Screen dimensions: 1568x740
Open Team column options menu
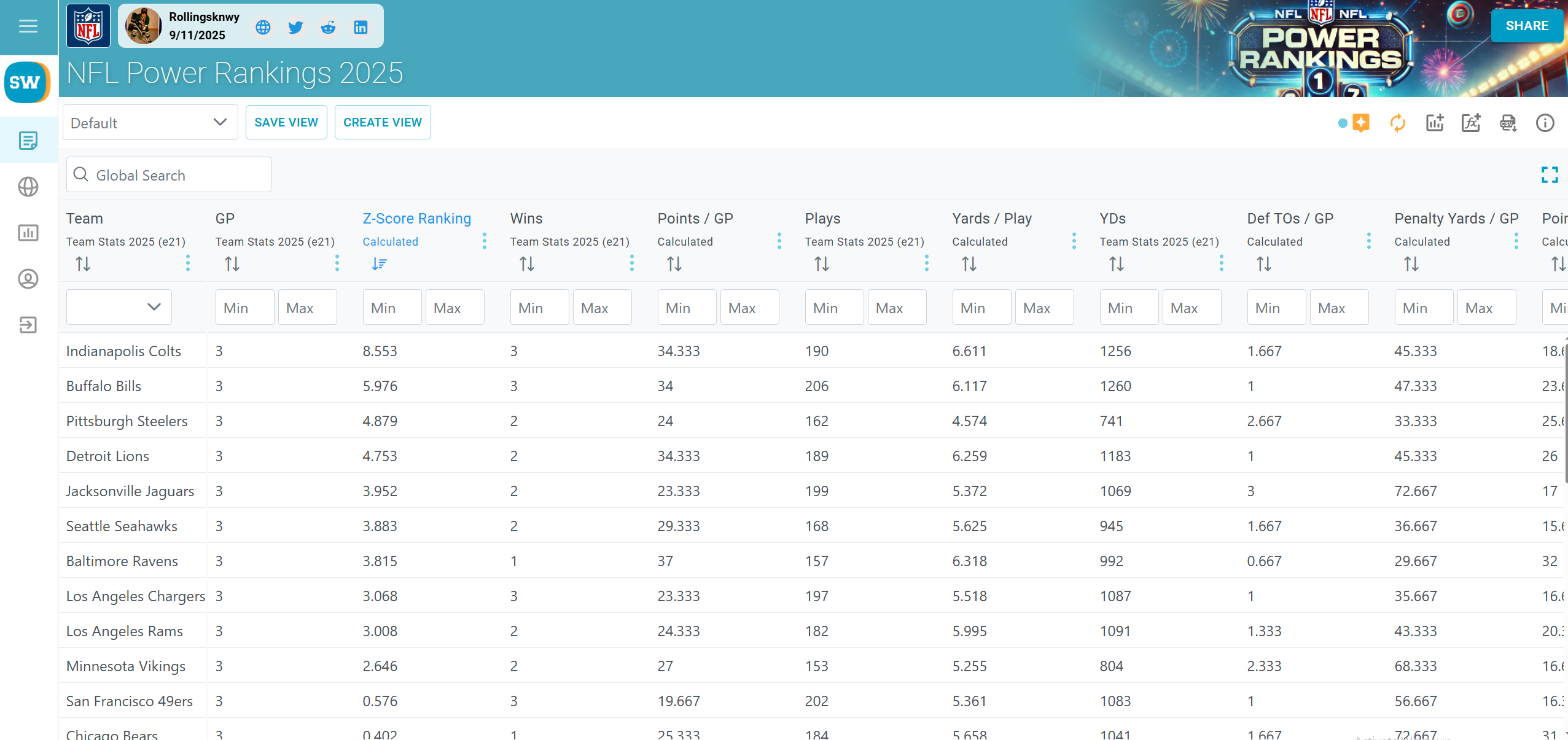188,263
